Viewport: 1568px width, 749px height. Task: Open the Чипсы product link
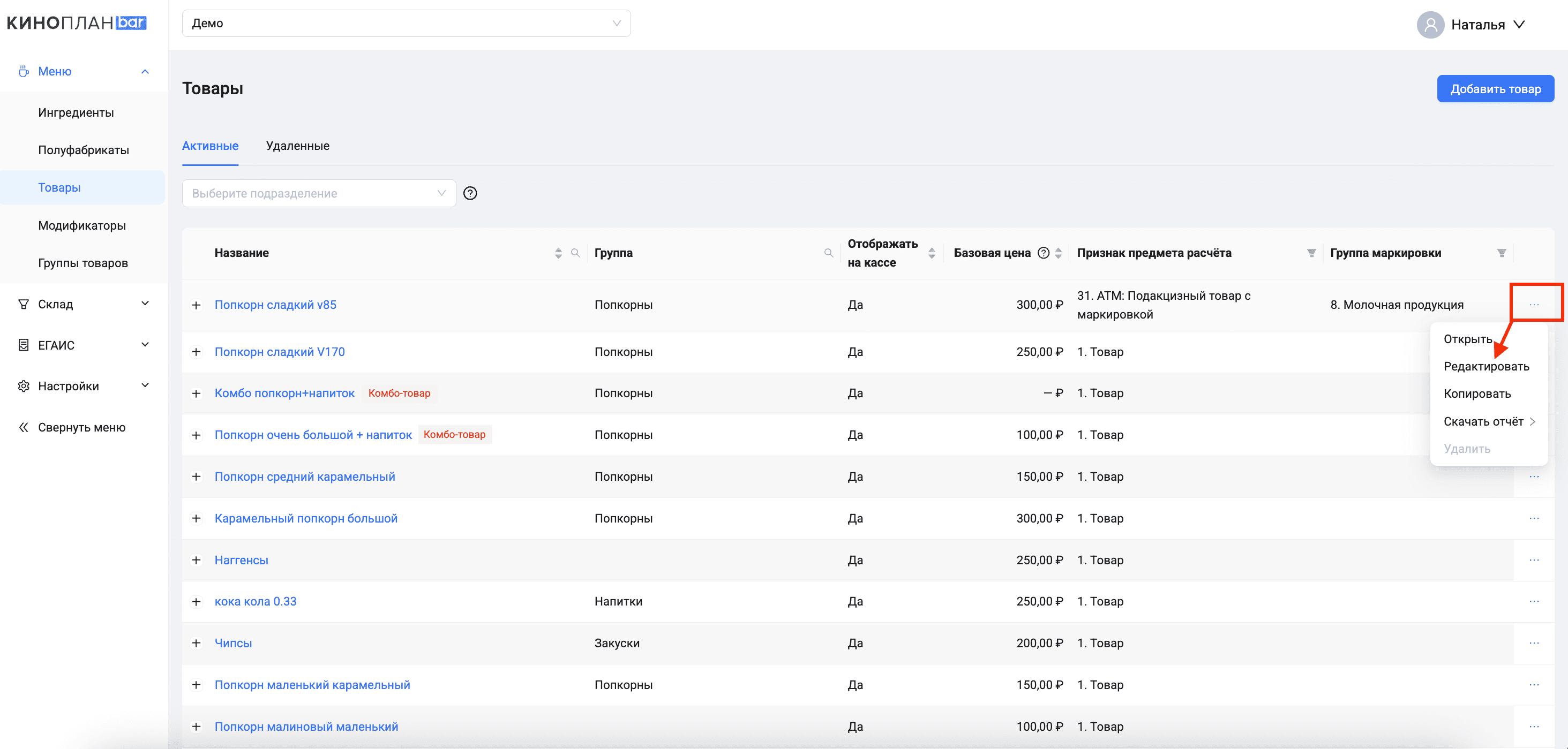233,643
